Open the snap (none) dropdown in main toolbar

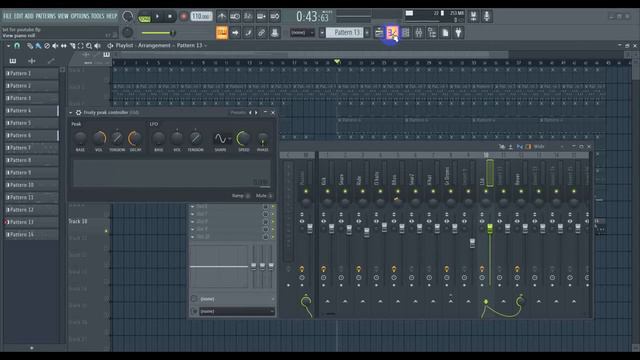click(x=302, y=33)
